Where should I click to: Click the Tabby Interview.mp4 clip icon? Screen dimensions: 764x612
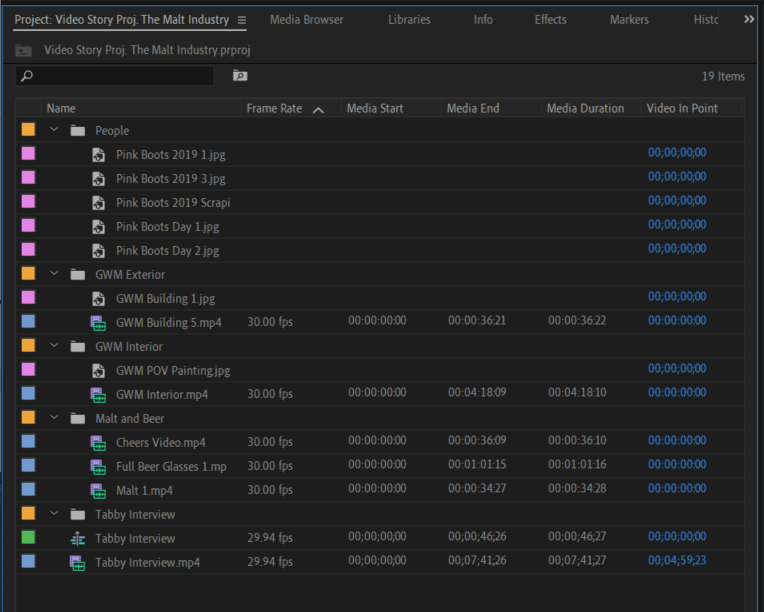78,563
